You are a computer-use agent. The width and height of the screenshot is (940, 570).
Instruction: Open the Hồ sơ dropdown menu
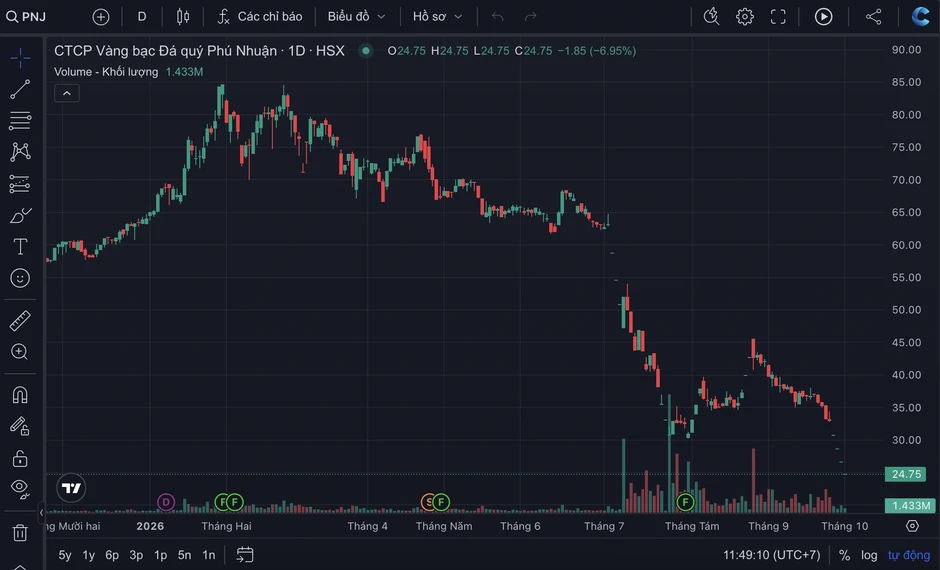click(x=437, y=17)
